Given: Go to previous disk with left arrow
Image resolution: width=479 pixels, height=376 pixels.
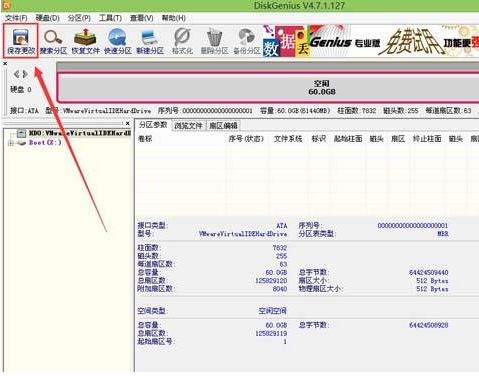Looking at the screenshot, I should [16, 74].
